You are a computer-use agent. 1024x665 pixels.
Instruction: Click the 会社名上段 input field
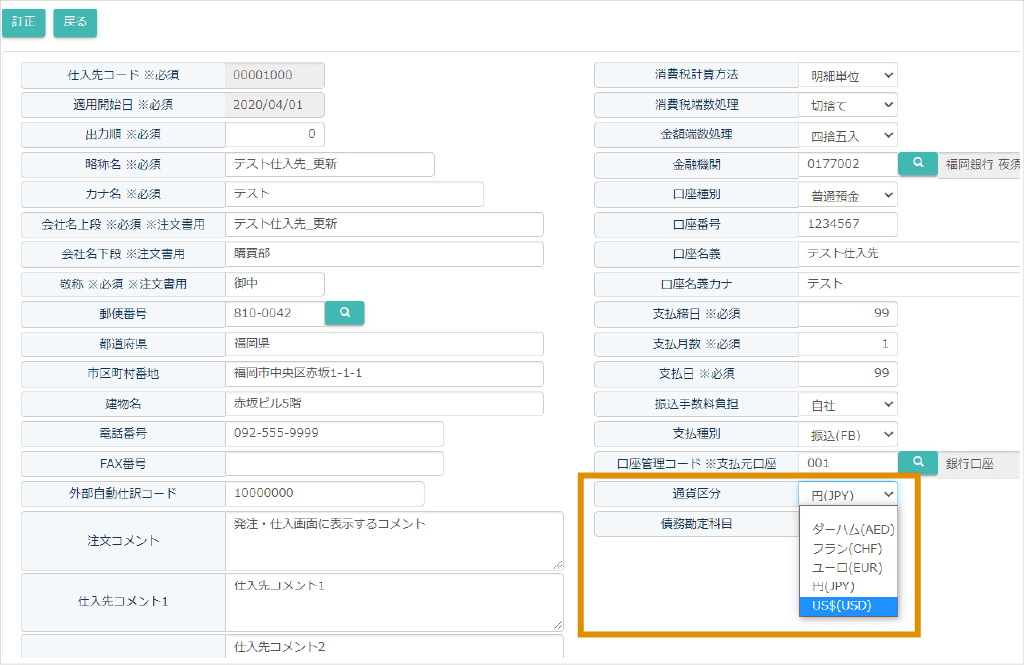tap(385, 224)
